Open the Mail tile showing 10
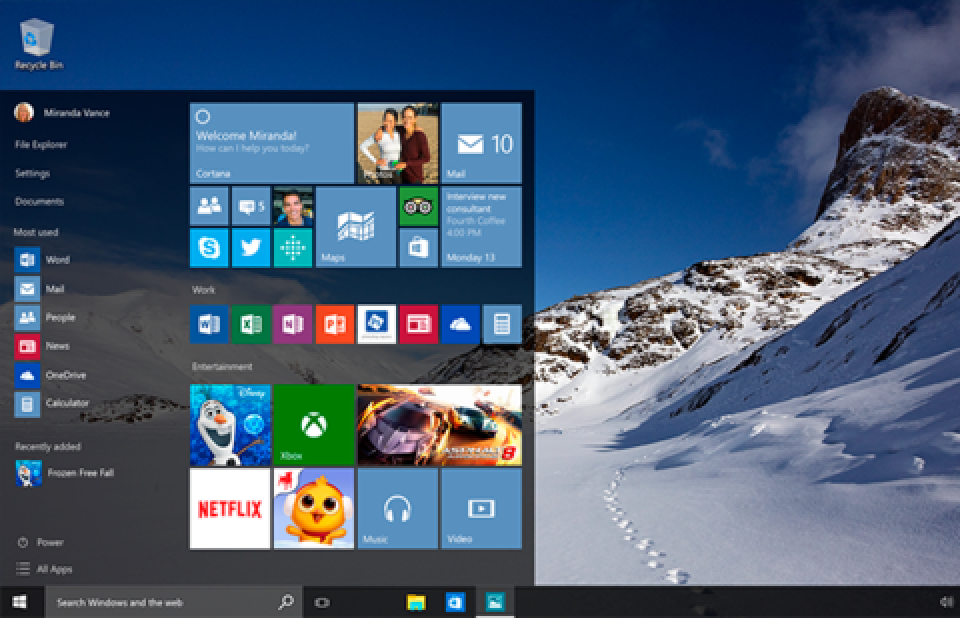 tap(481, 143)
